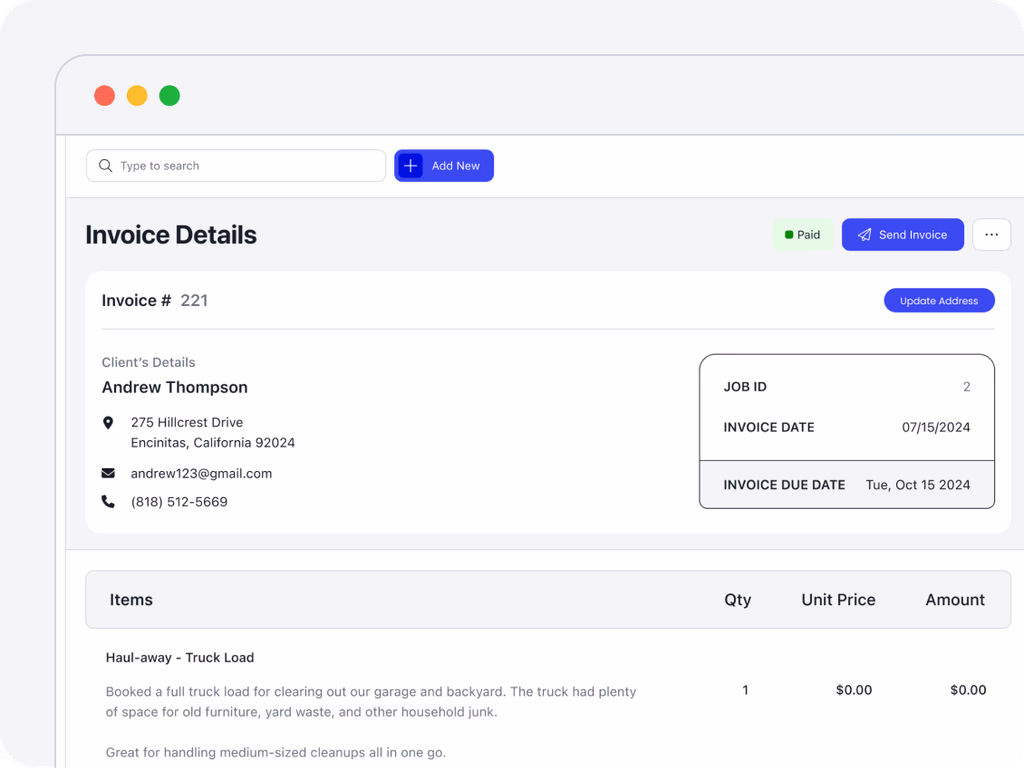Click the Unit Price column header
Screen dimensions: 1024x768
838,600
